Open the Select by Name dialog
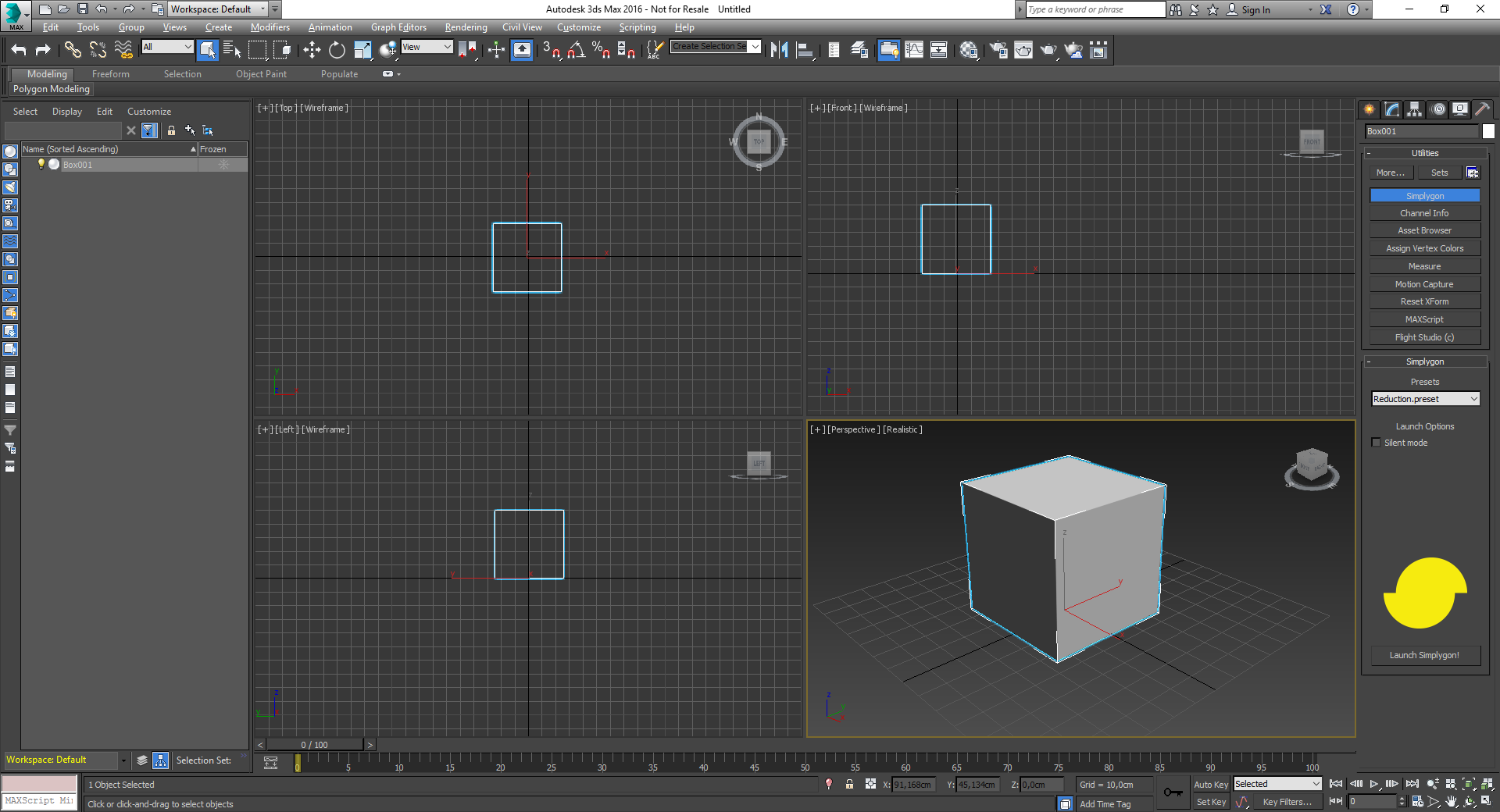This screenshot has width=1500, height=812. [232, 49]
